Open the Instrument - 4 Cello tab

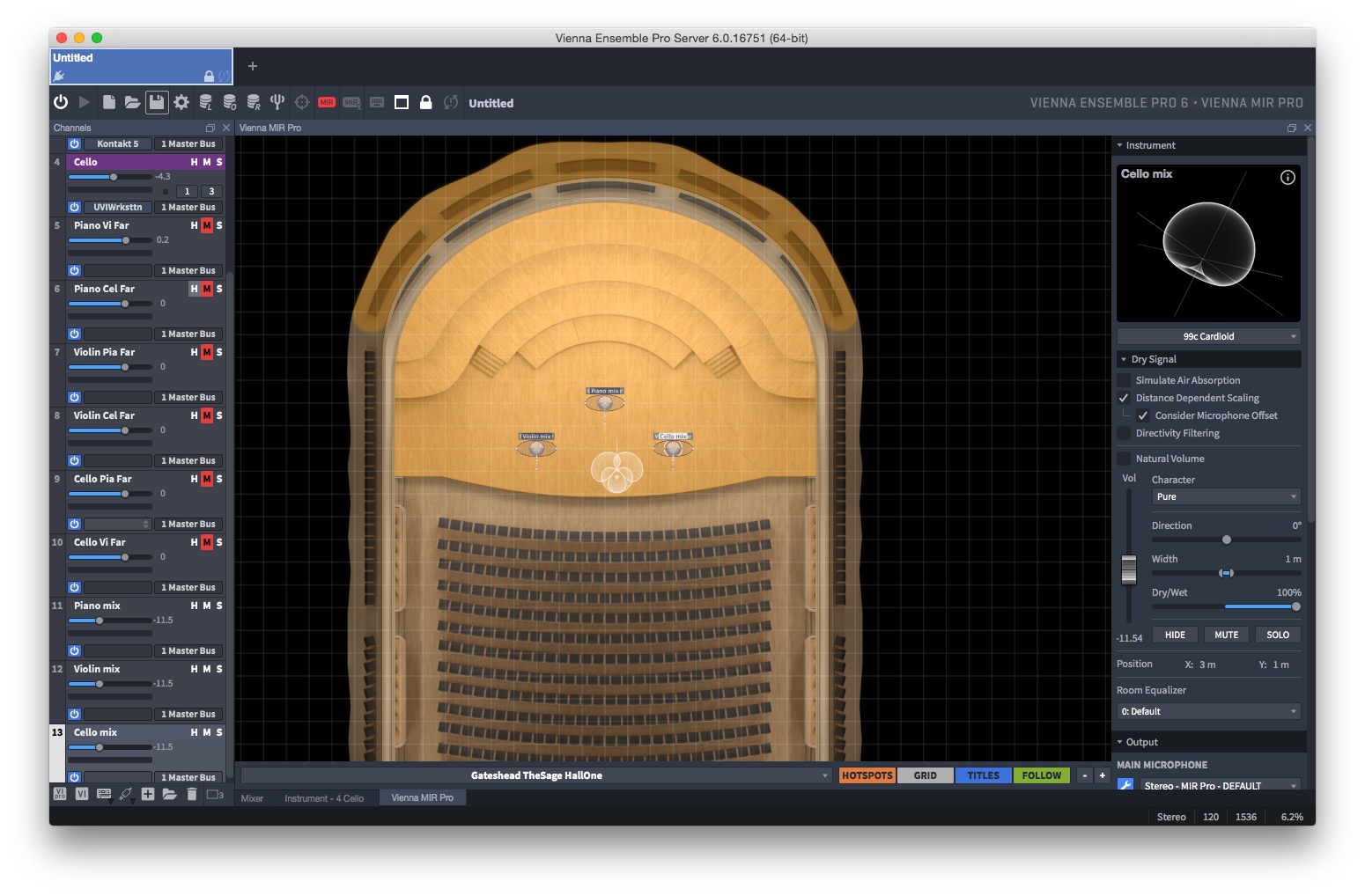point(324,798)
